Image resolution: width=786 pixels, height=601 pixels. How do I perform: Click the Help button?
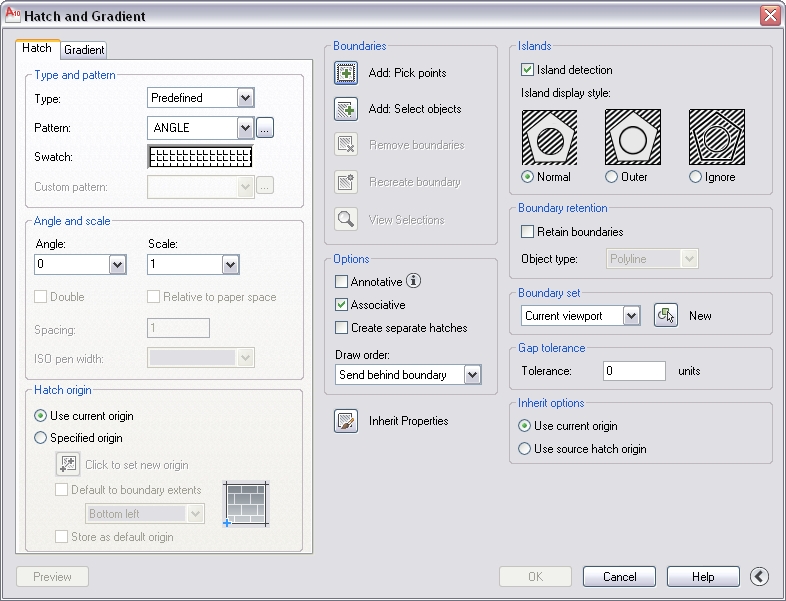point(703,577)
